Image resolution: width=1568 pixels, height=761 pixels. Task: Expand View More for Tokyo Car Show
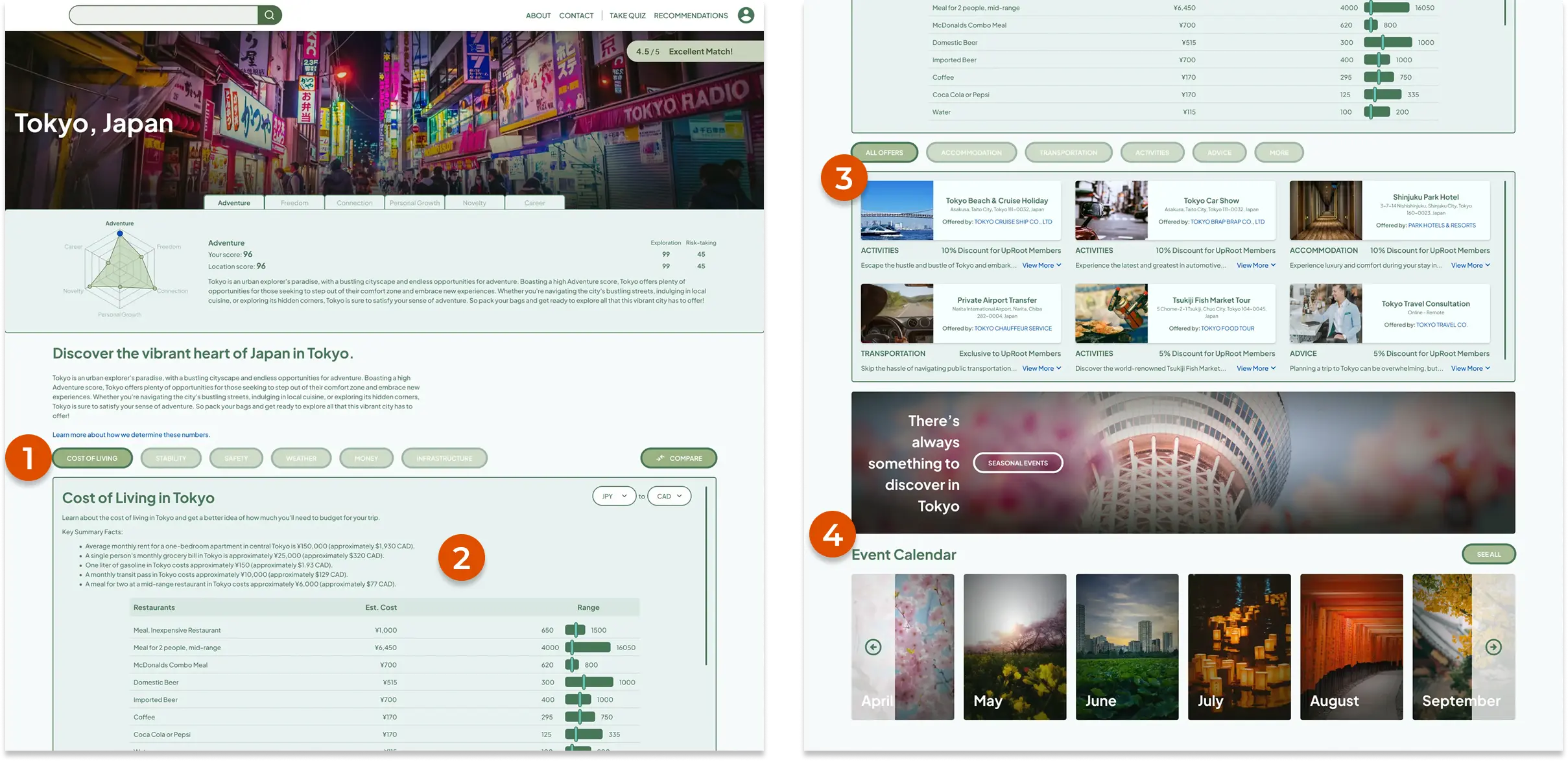point(1255,265)
